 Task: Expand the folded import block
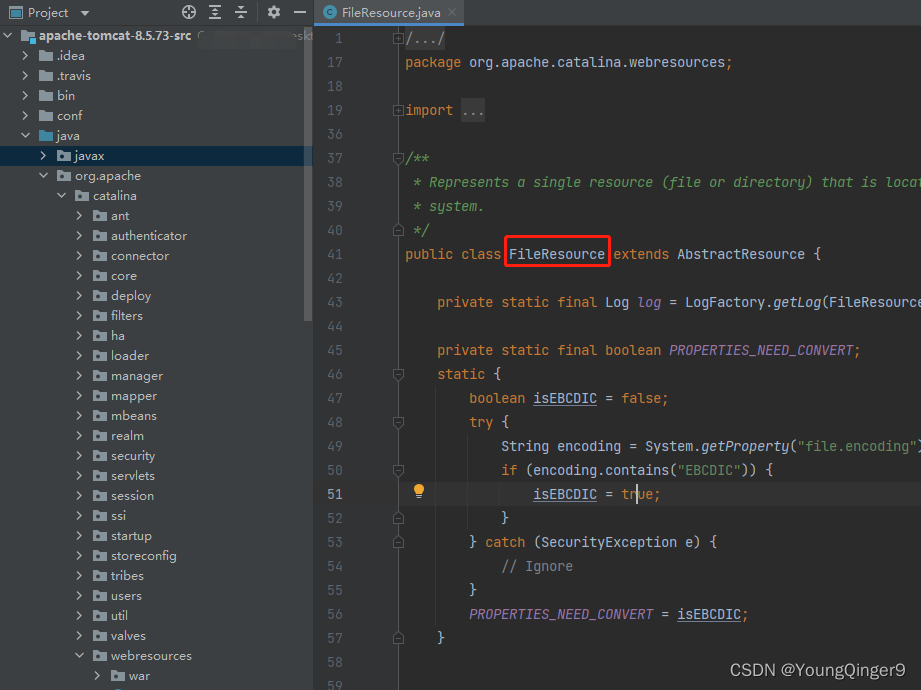(x=398, y=110)
